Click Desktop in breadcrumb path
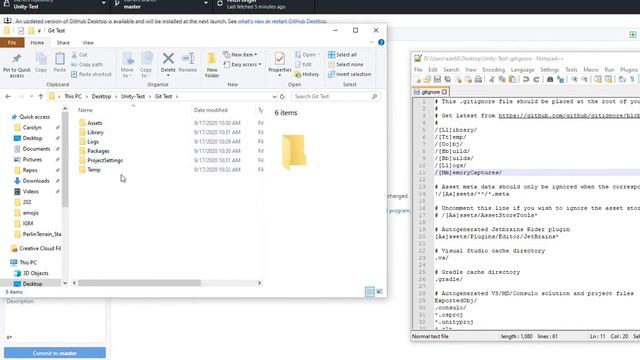Image resolution: width=640 pixels, height=360 pixels. pos(101,96)
